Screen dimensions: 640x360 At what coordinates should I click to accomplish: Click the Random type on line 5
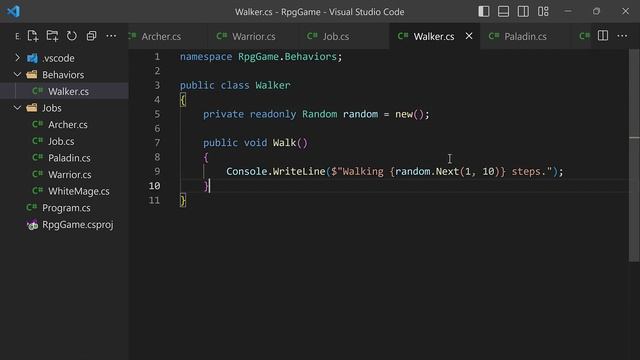click(320, 114)
